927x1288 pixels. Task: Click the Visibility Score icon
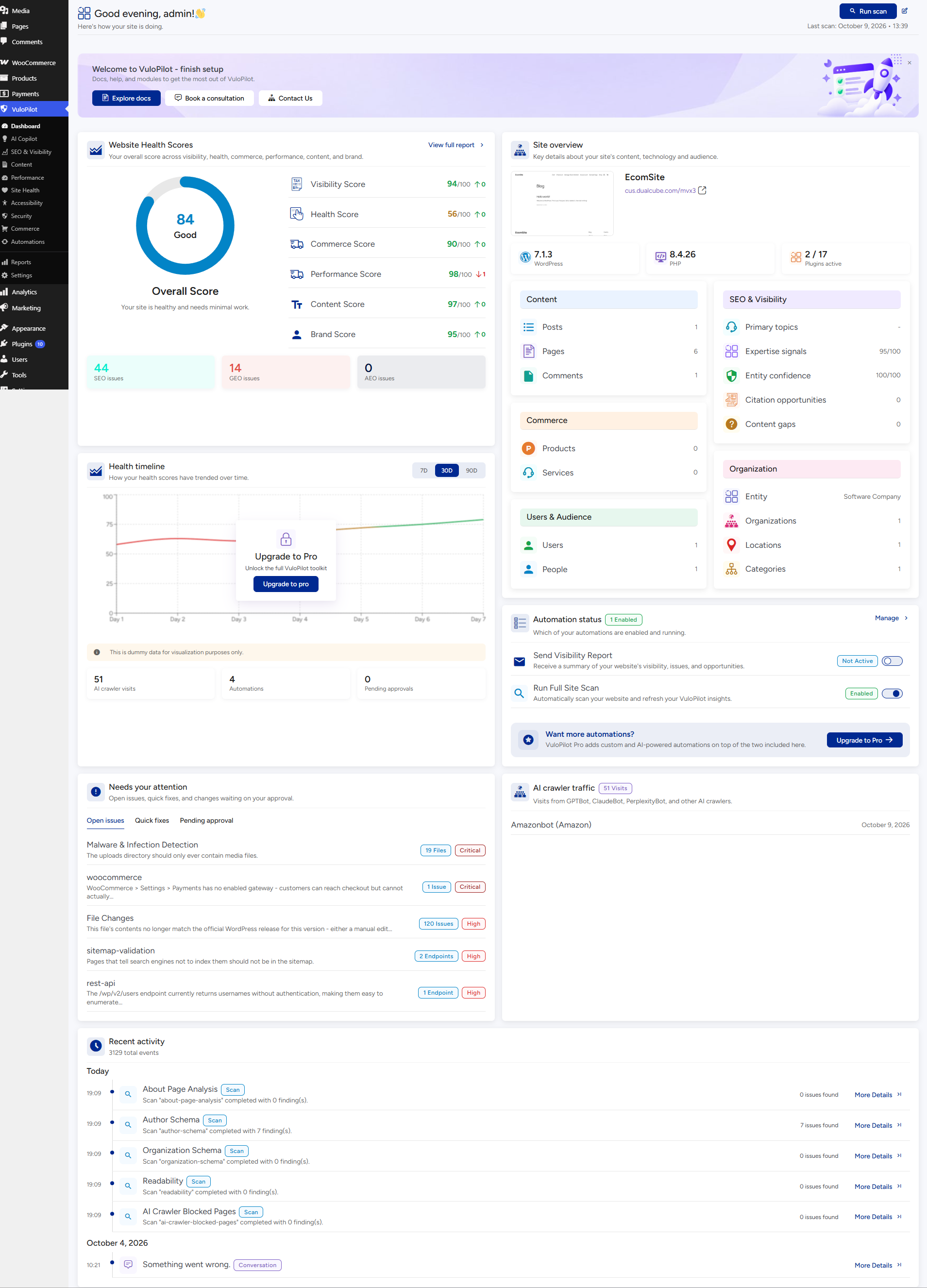click(x=296, y=184)
